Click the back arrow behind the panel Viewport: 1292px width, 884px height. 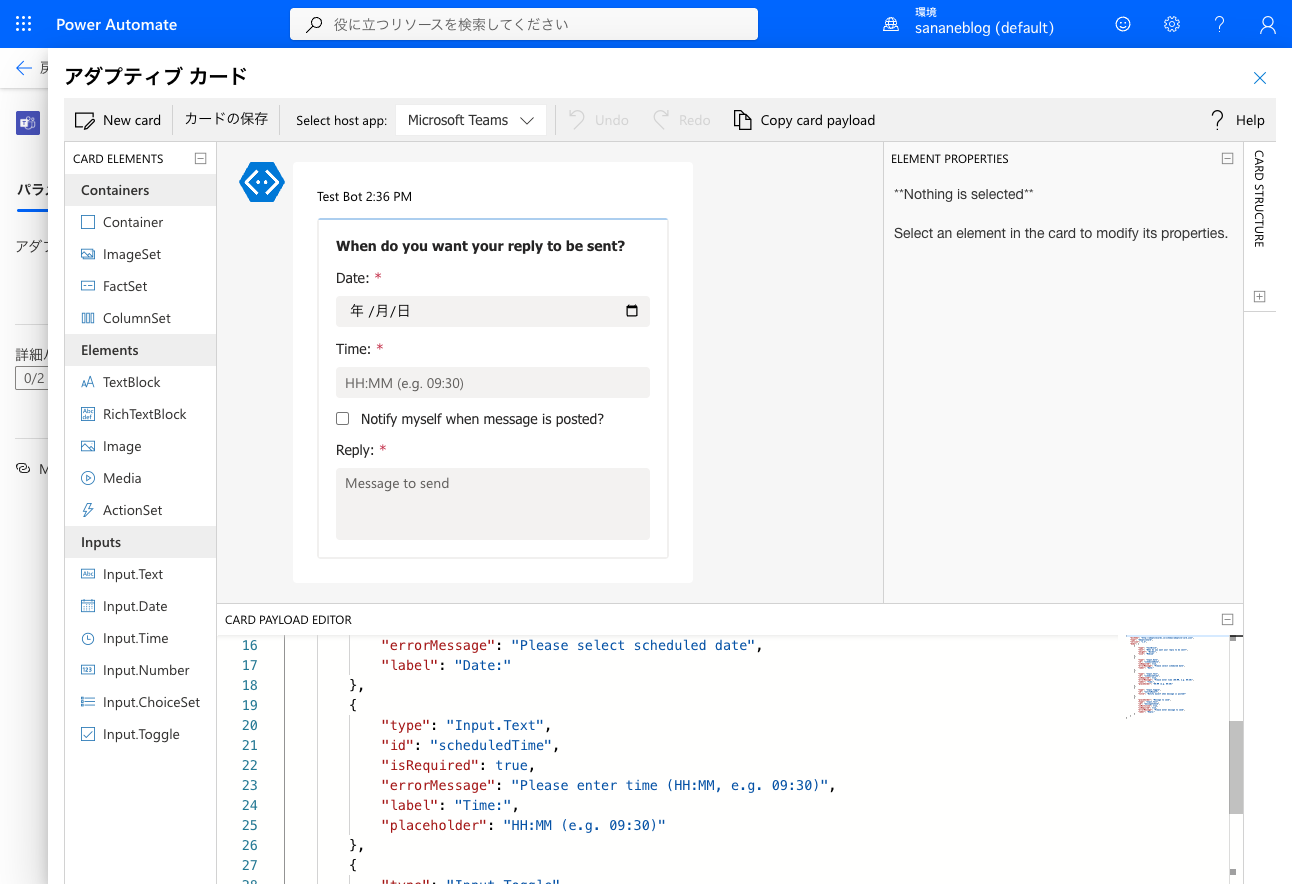[x=24, y=68]
